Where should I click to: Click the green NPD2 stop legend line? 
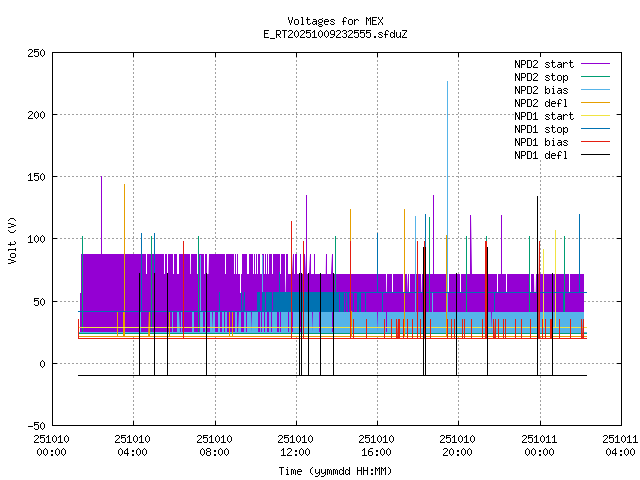[x=596, y=77]
